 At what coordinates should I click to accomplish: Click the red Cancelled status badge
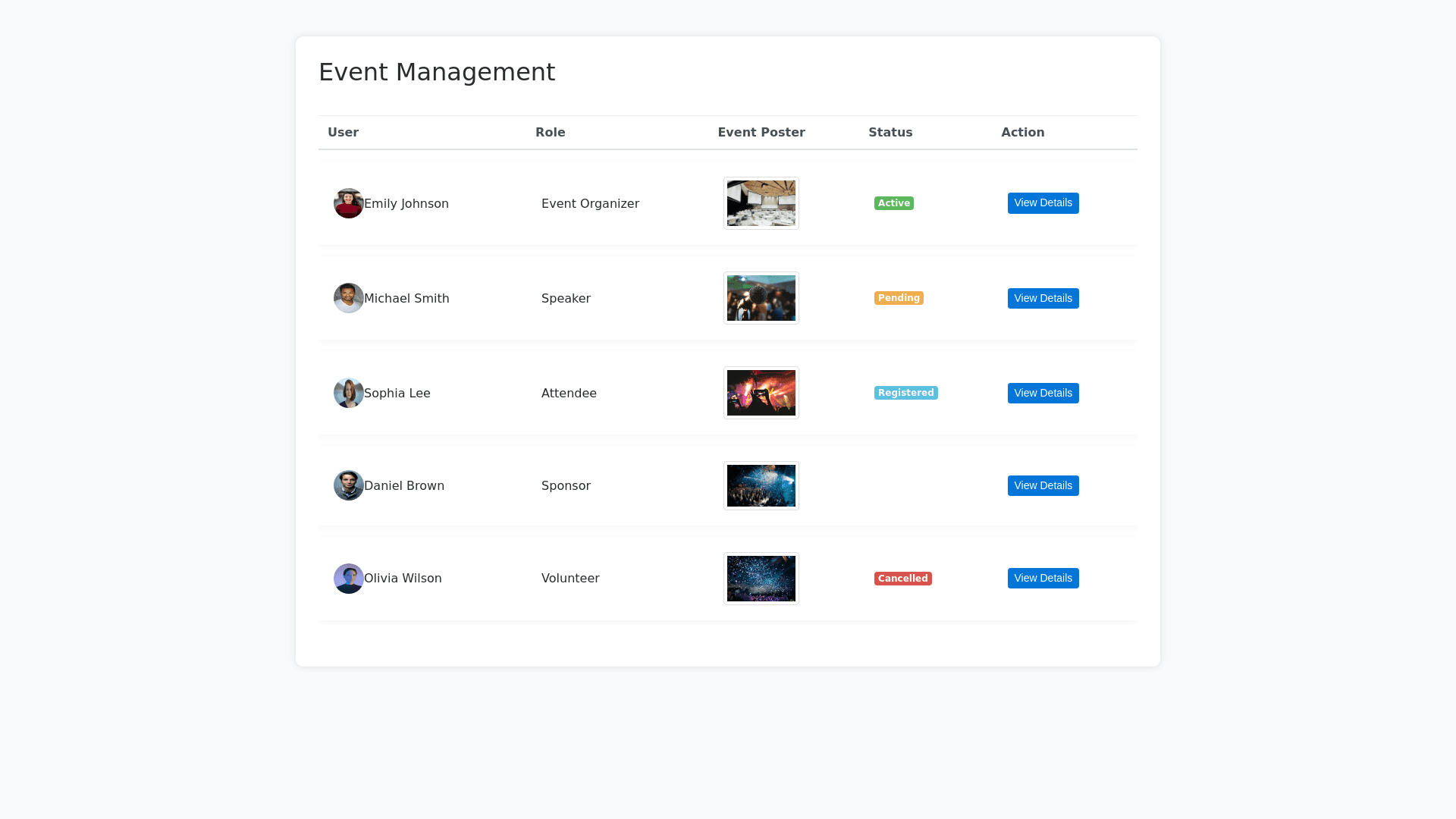click(x=902, y=579)
